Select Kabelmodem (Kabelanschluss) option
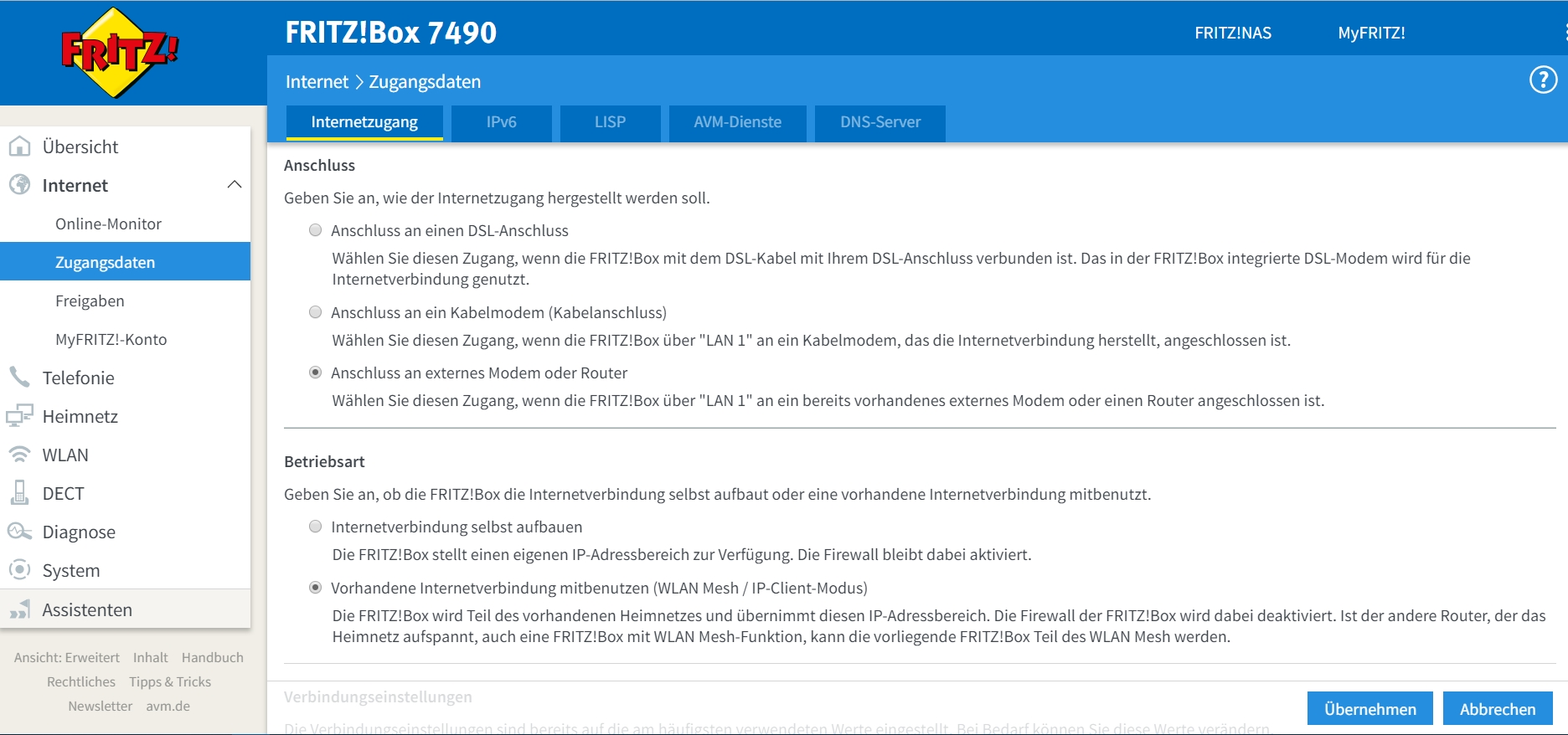The image size is (1568, 735). tap(315, 312)
